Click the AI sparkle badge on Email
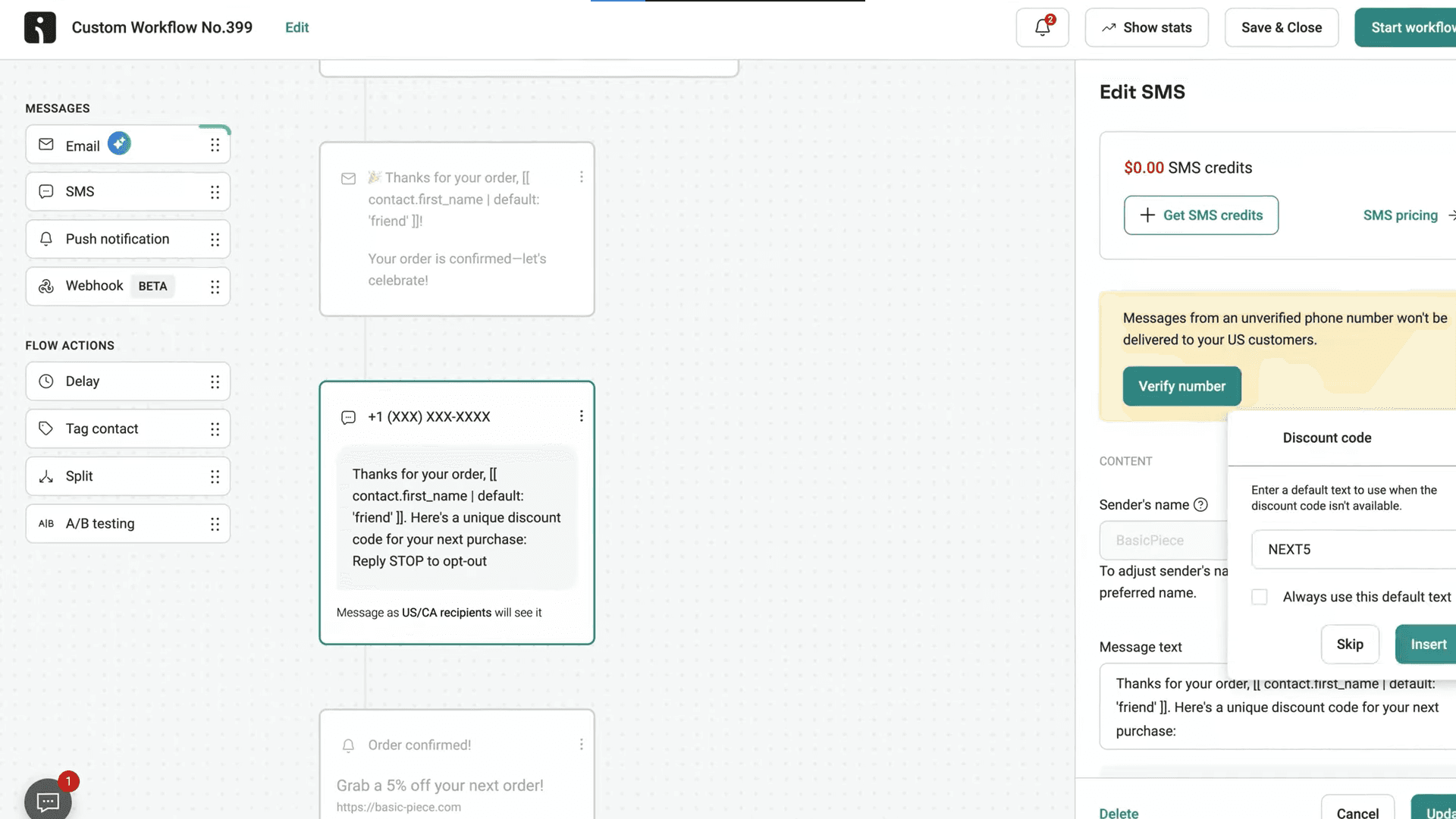Viewport: 1456px width, 819px height. coord(119,143)
